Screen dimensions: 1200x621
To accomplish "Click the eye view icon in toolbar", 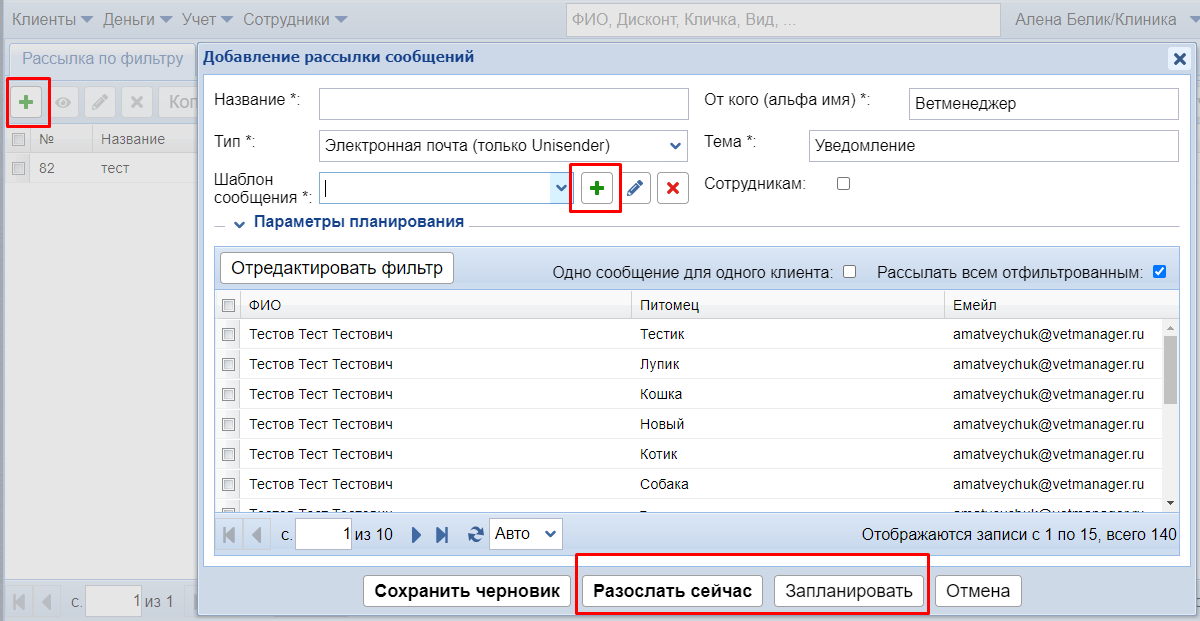I will click(64, 102).
